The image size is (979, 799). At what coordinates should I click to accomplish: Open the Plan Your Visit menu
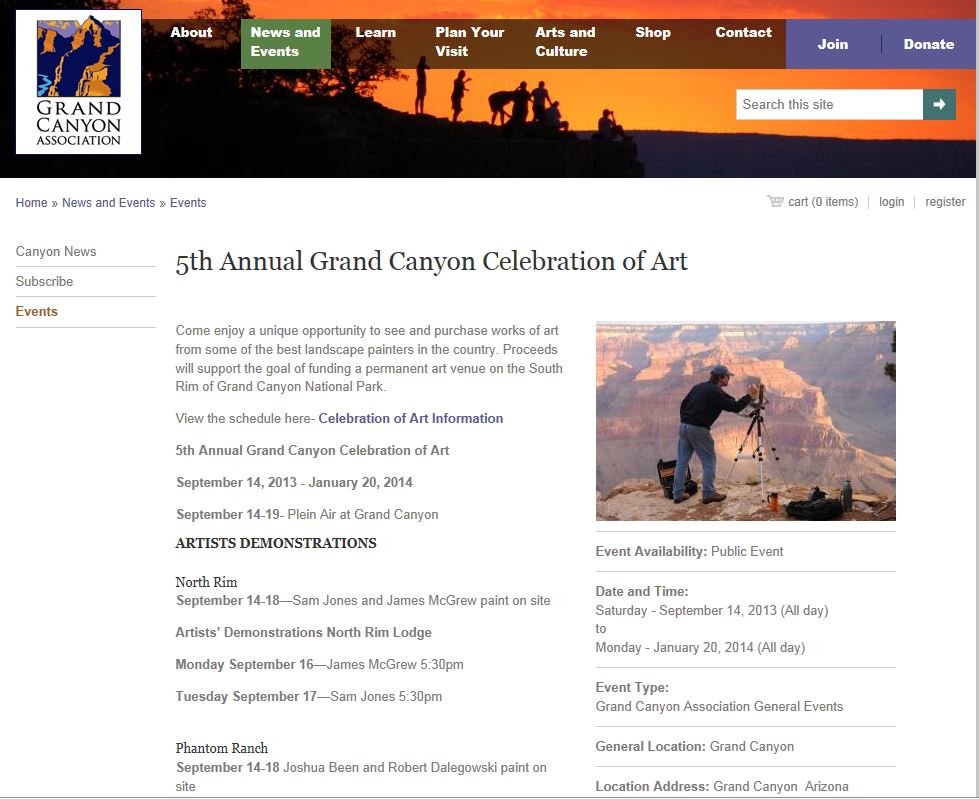pyautogui.click(x=470, y=42)
